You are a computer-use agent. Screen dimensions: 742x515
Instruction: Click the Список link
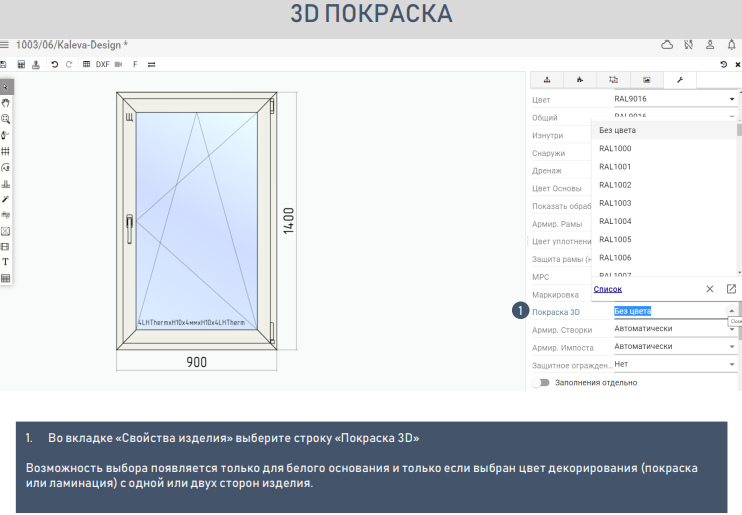click(608, 289)
